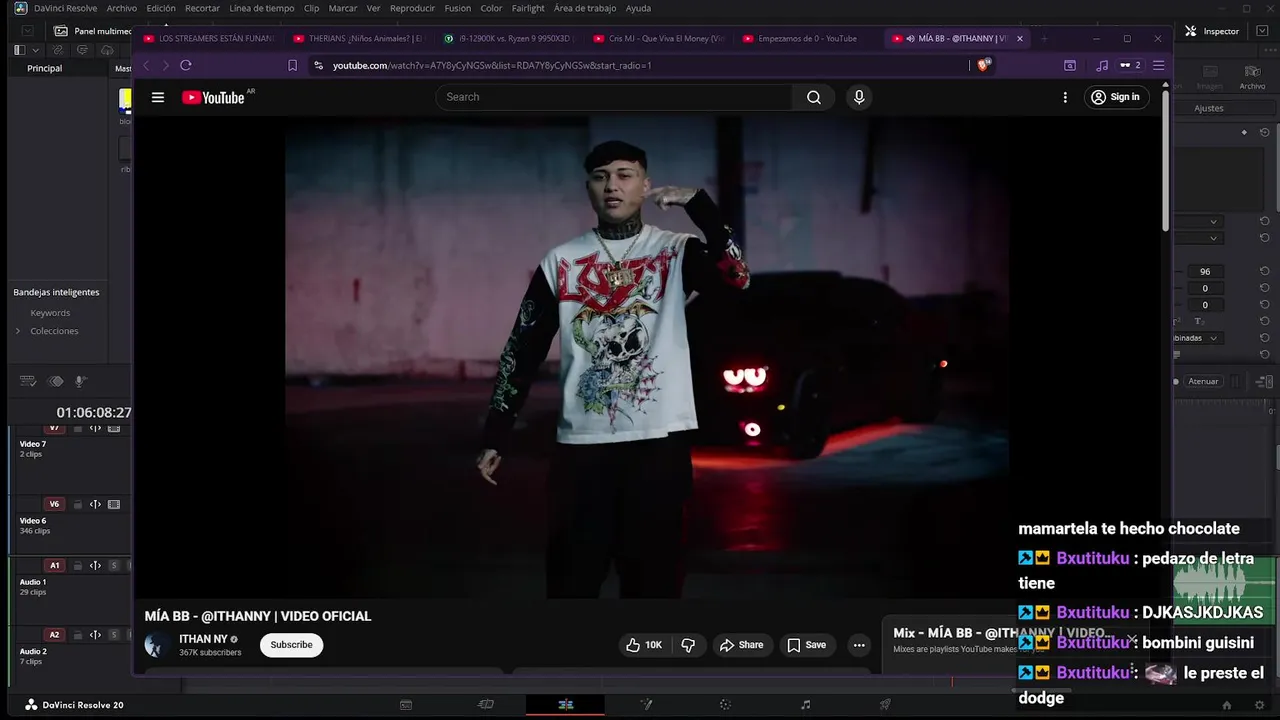
Task: Open the top-right layout dropdown in DaVinci
Action: pyautogui.click(x=1262, y=31)
